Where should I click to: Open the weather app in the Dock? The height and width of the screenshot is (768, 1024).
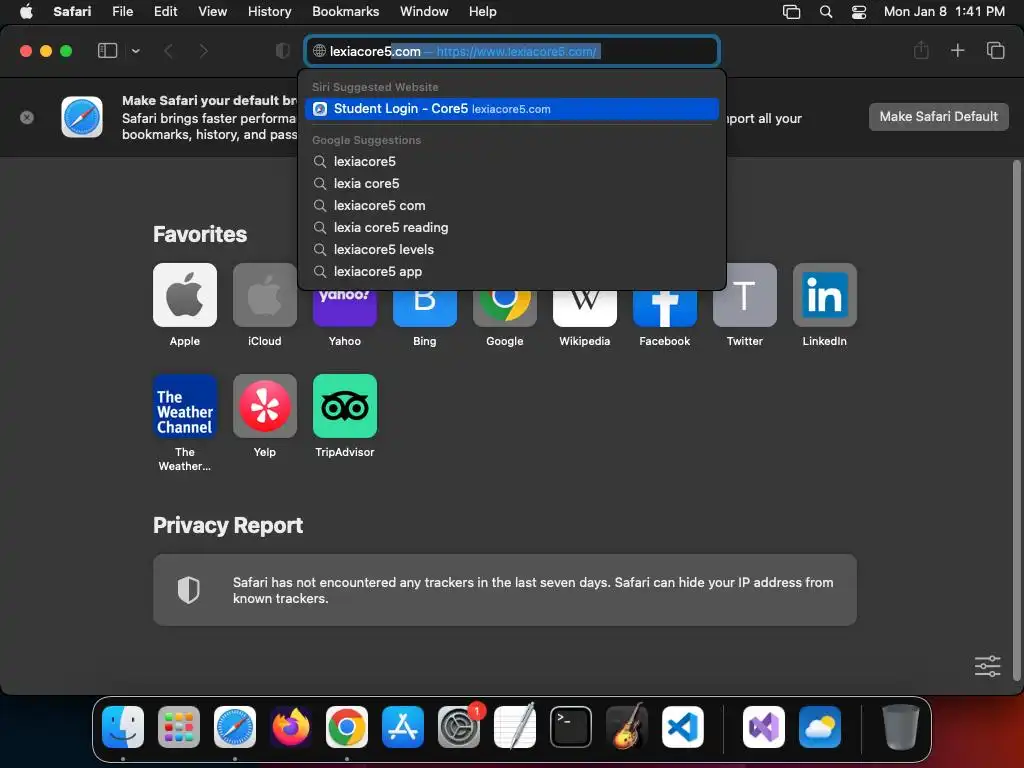[820, 726]
